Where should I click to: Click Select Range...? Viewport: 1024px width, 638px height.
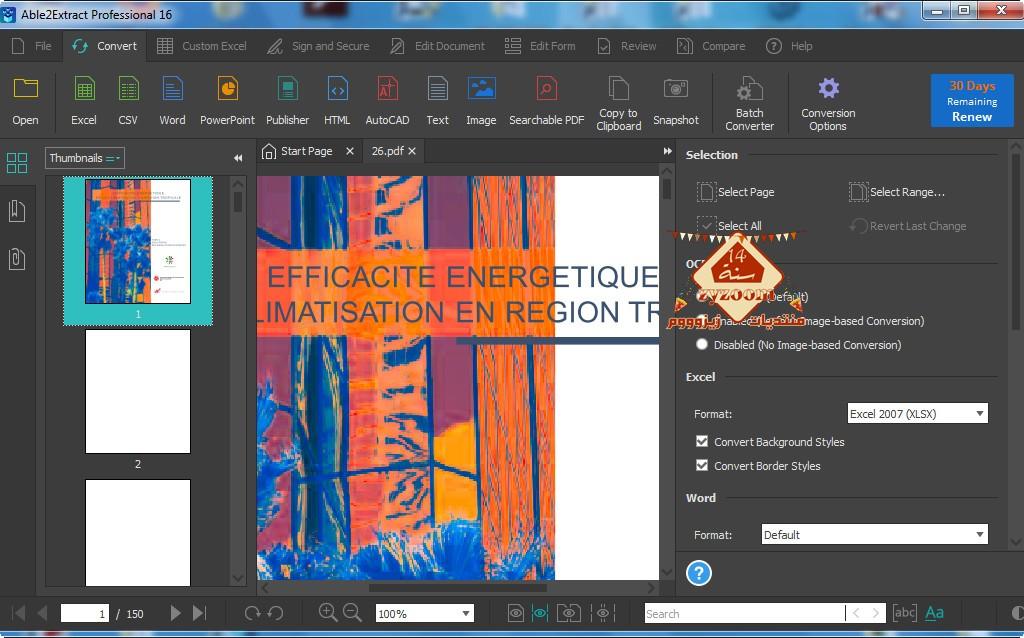tap(897, 191)
